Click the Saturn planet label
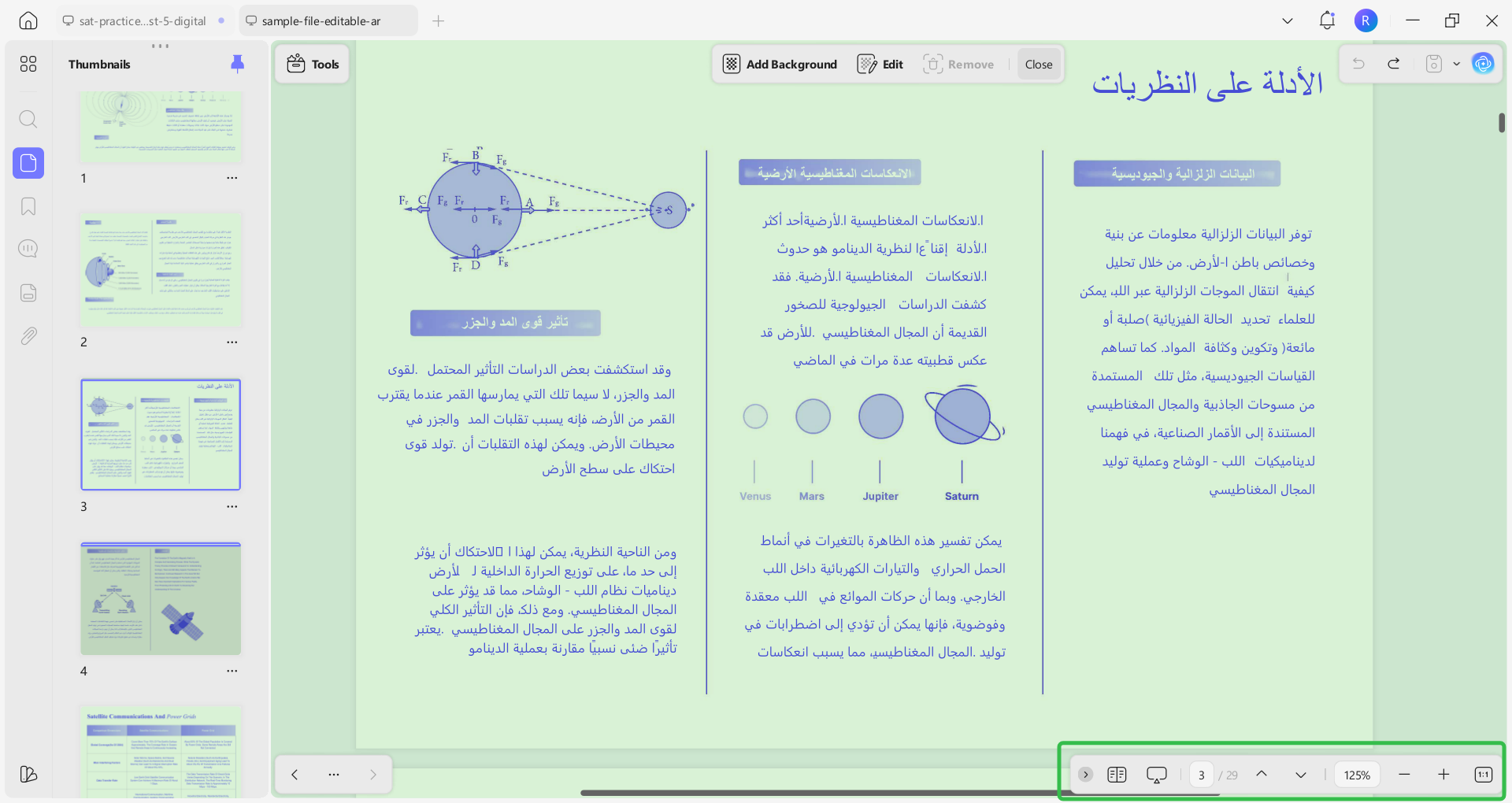 click(962, 496)
